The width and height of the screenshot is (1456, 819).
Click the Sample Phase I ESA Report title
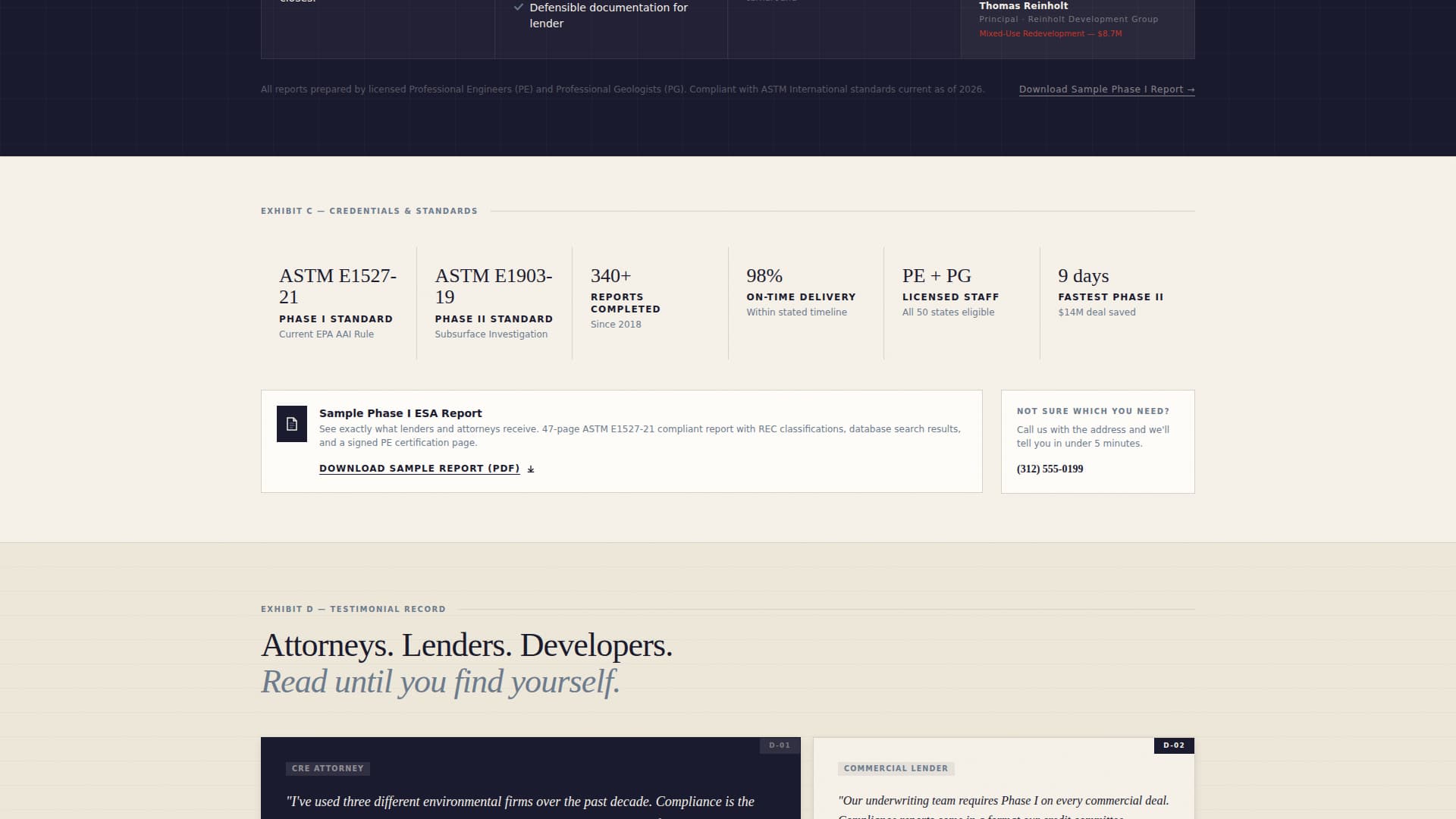pyautogui.click(x=400, y=413)
